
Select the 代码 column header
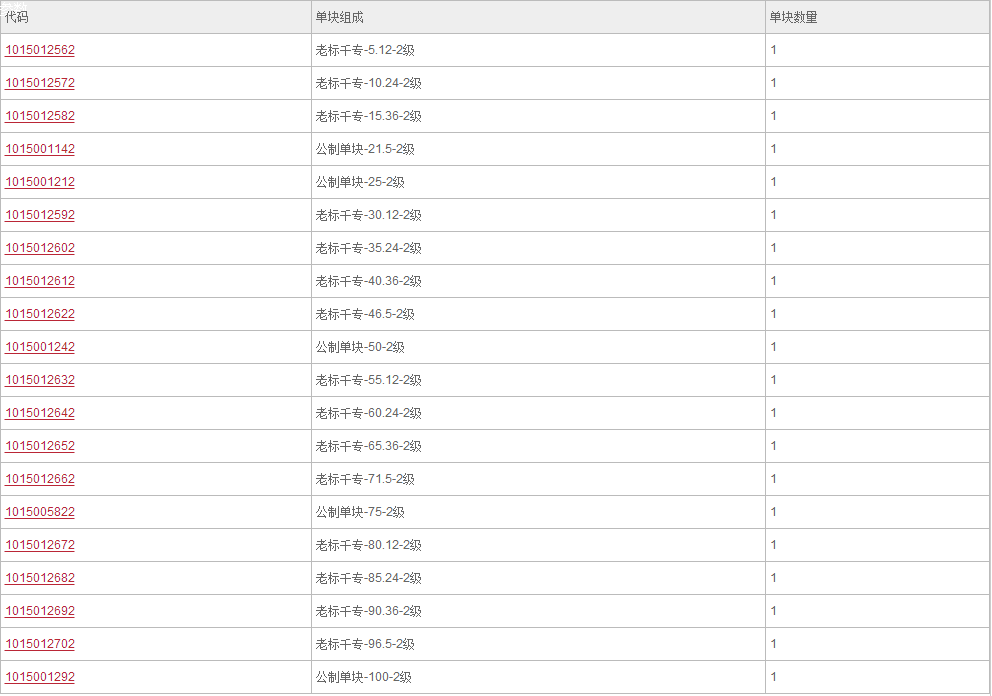(156, 17)
